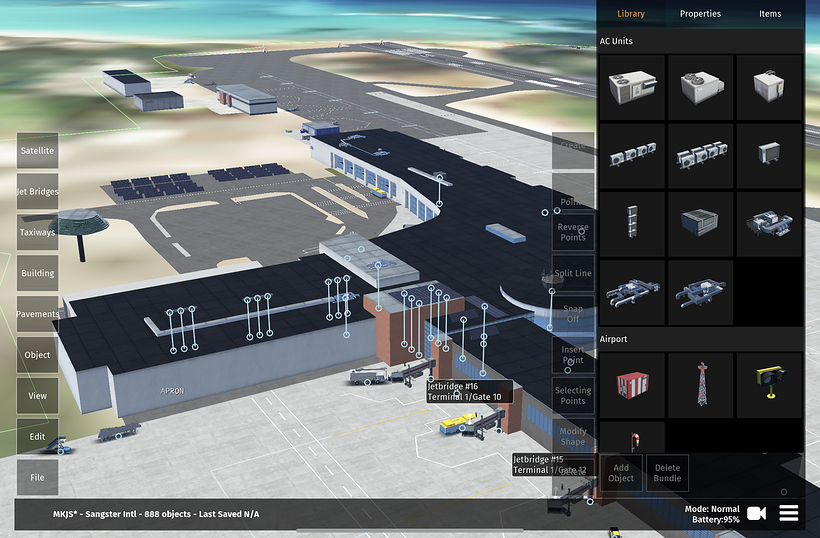This screenshot has width=820, height=538.
Task: Click the Mode: Normal status text
Action: coord(712,509)
